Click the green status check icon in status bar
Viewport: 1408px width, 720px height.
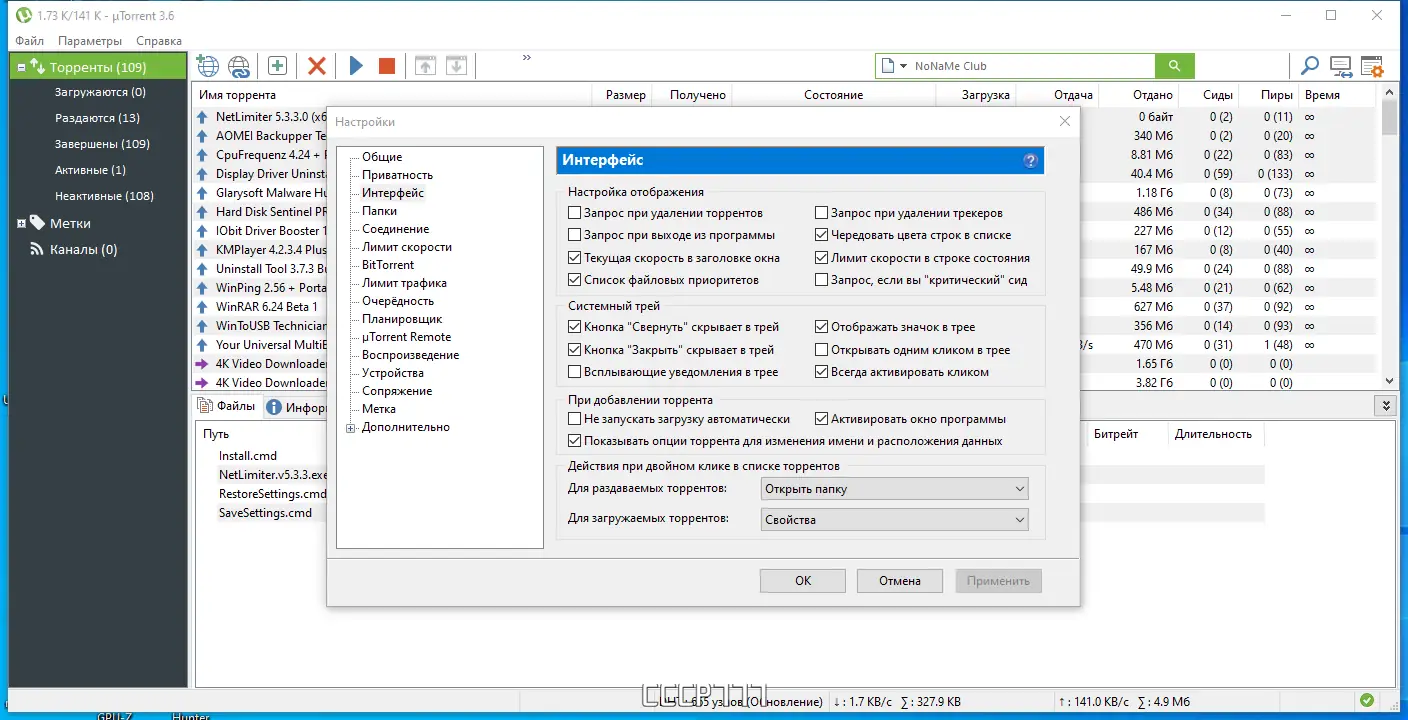tap(1367, 700)
